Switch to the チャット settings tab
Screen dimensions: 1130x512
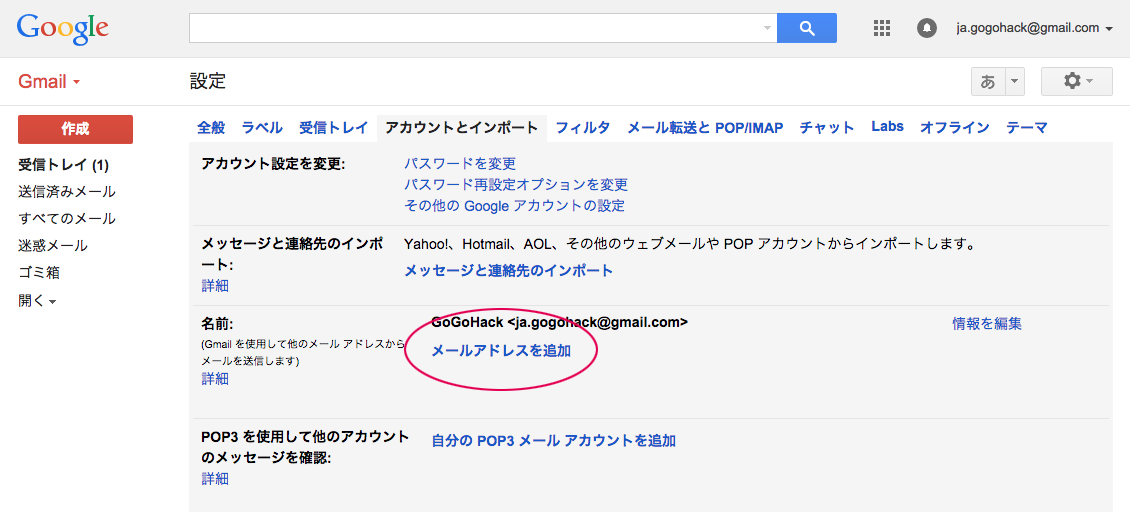(827, 128)
